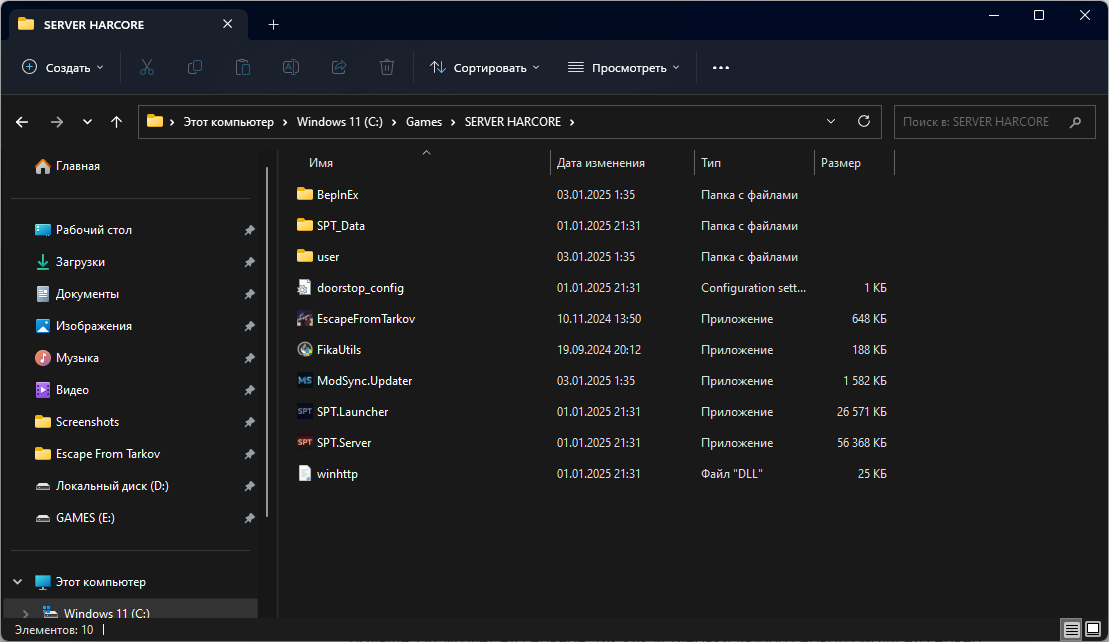Select the doorstop_config file icon
This screenshot has height=642, width=1109.
click(x=305, y=288)
